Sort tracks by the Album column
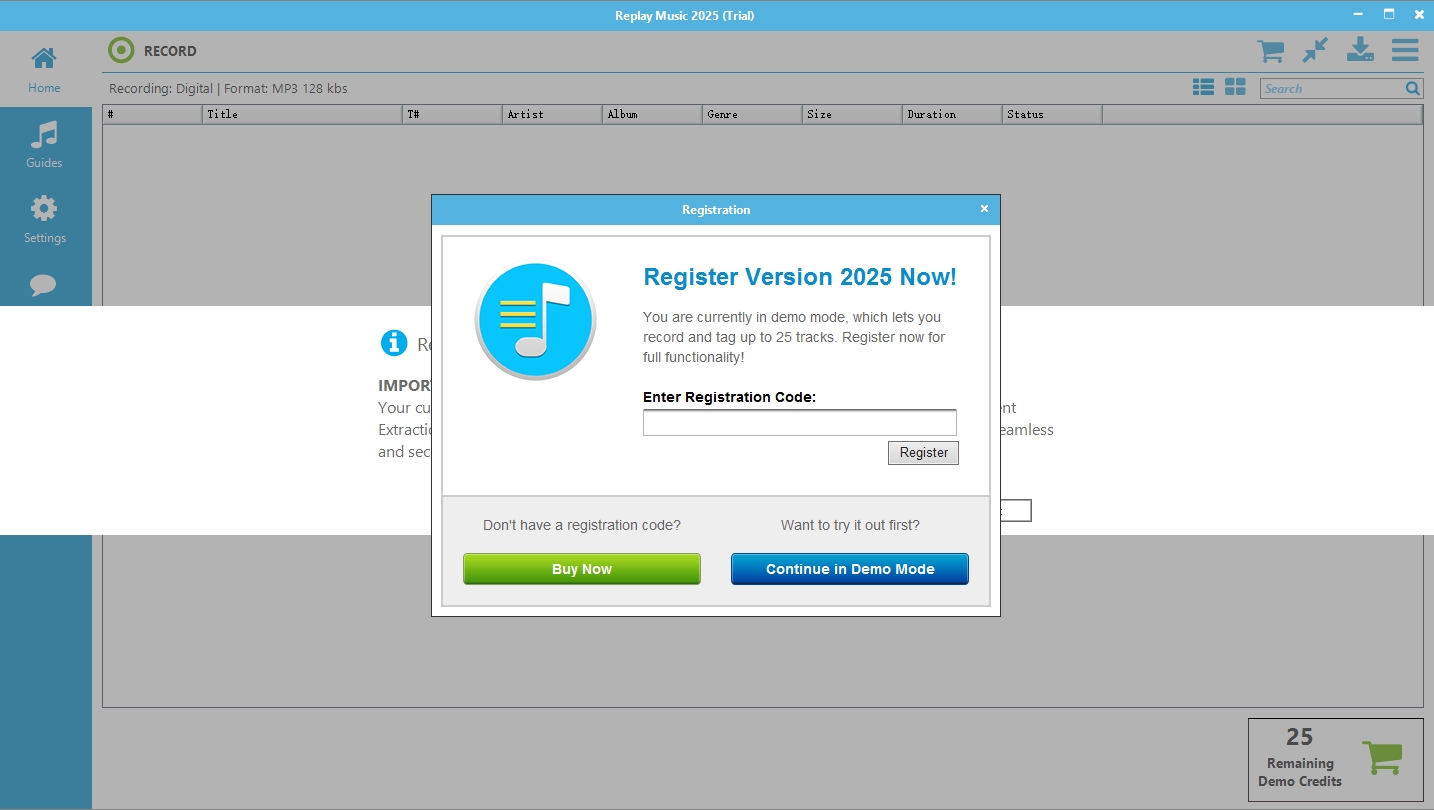The image size is (1434, 810). 652,114
